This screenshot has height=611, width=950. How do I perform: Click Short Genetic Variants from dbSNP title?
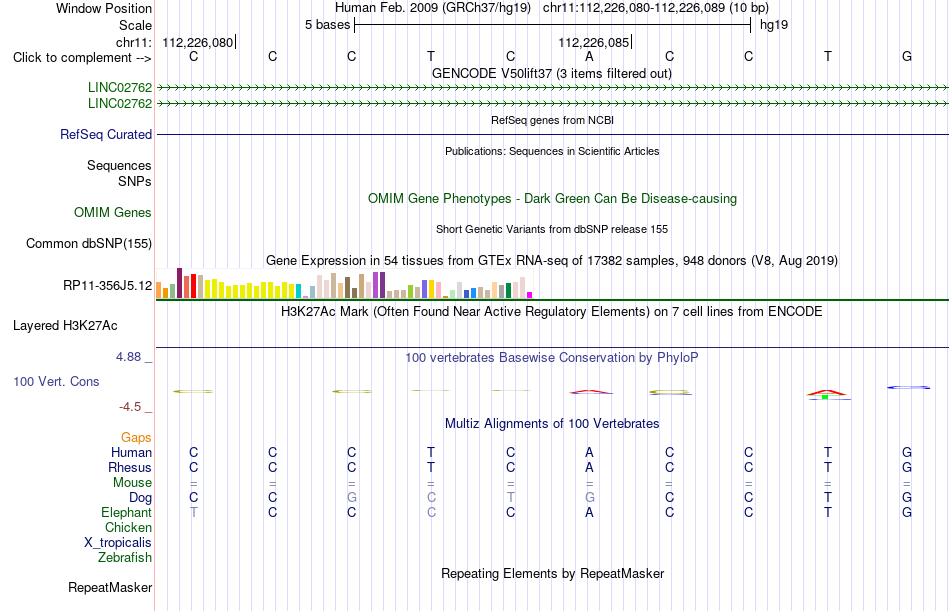pyautogui.click(x=552, y=229)
